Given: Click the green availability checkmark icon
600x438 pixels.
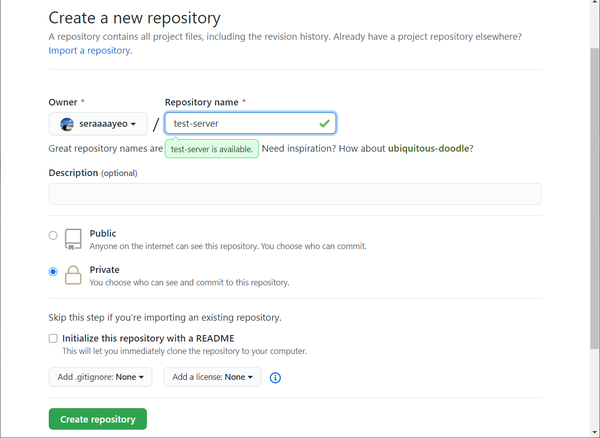Looking at the screenshot, I should [x=324, y=123].
